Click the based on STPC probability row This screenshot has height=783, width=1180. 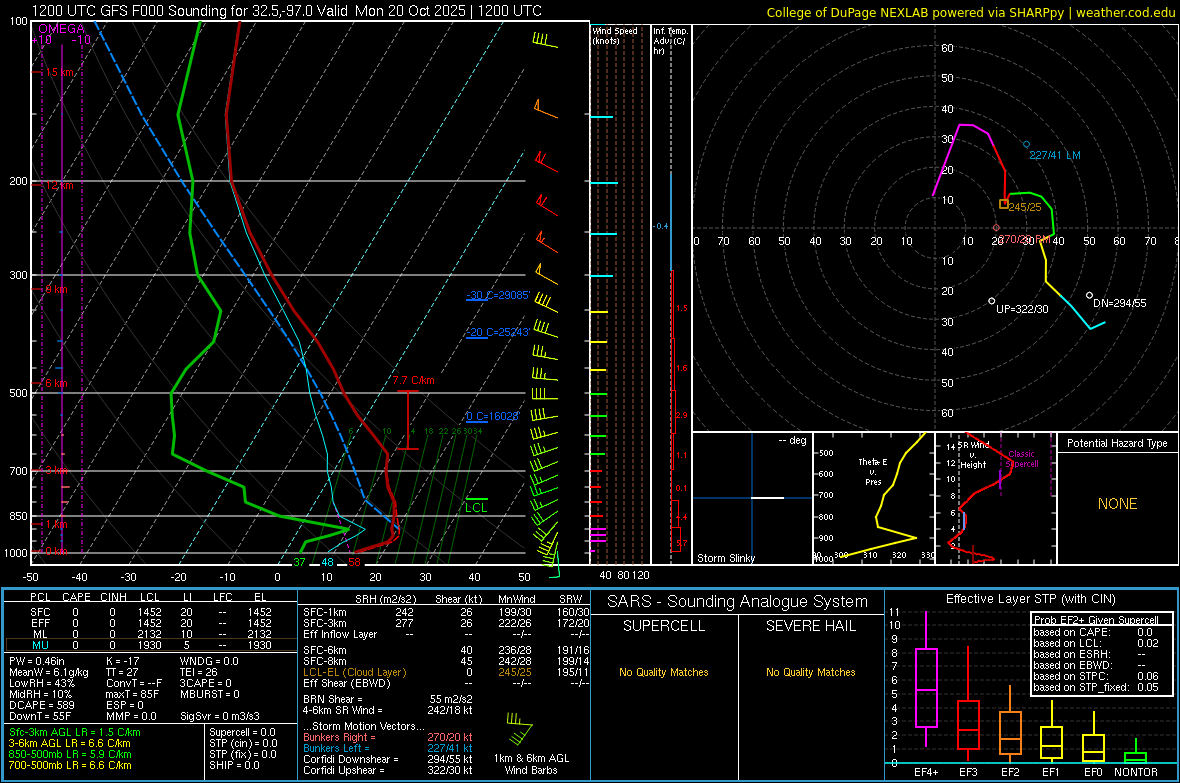1096,676
